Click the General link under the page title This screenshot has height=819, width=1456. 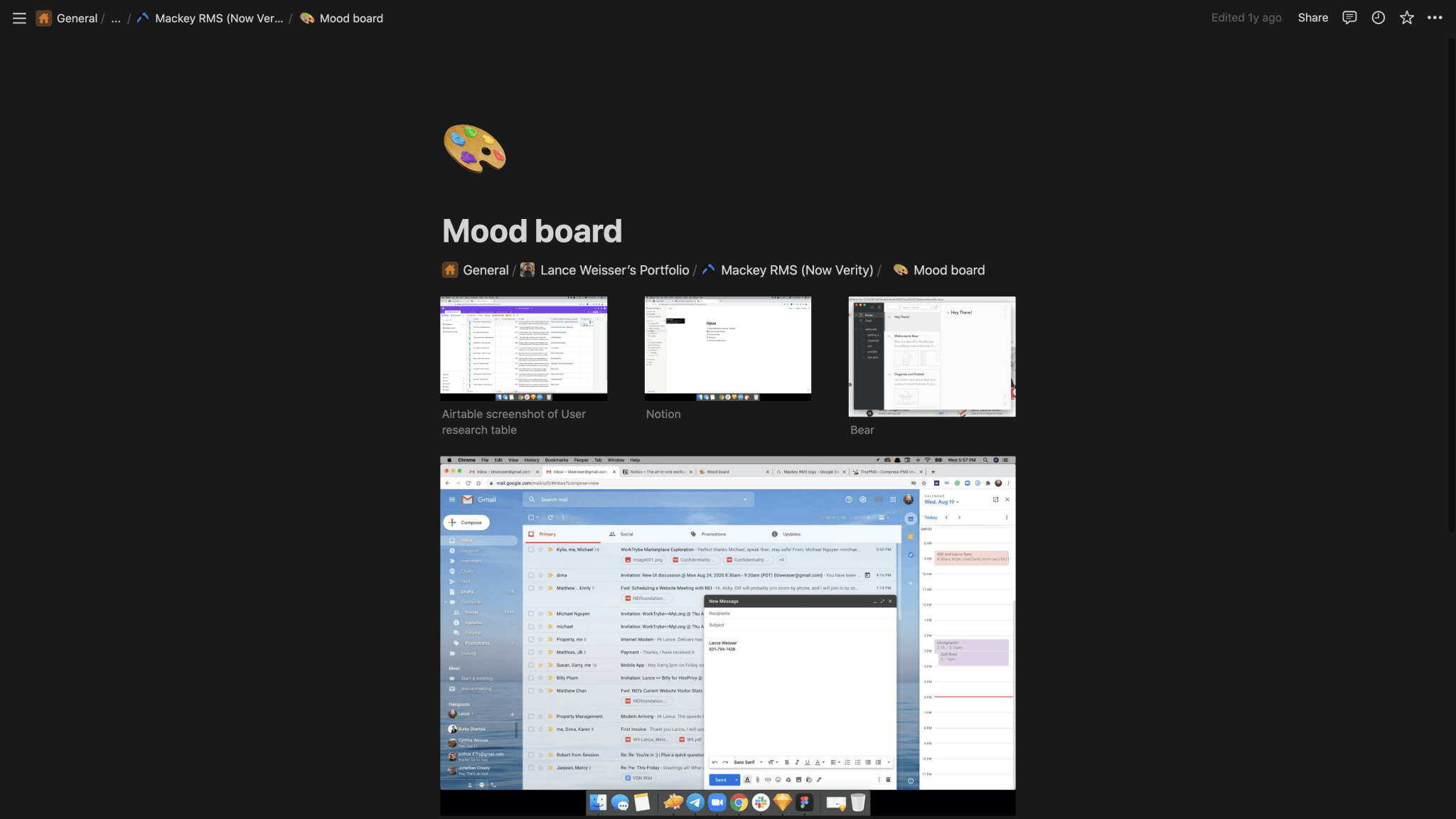click(485, 270)
